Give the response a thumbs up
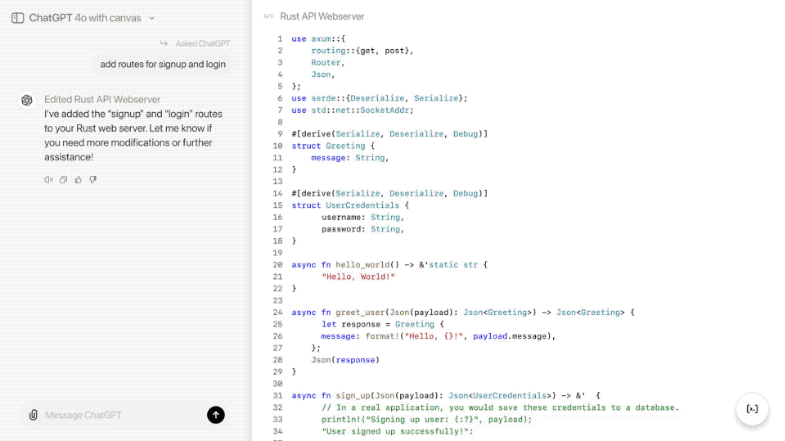The width and height of the screenshot is (785, 441). (78, 180)
